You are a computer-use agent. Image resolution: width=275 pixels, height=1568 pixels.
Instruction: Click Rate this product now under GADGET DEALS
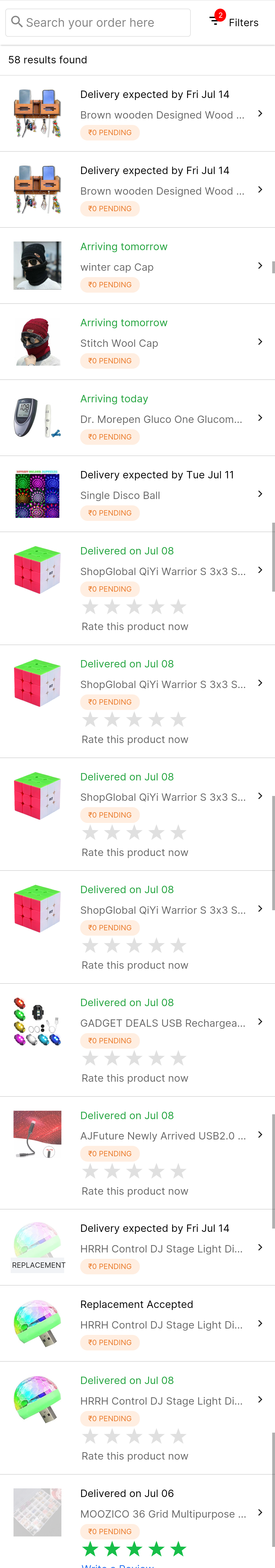pos(135,1078)
